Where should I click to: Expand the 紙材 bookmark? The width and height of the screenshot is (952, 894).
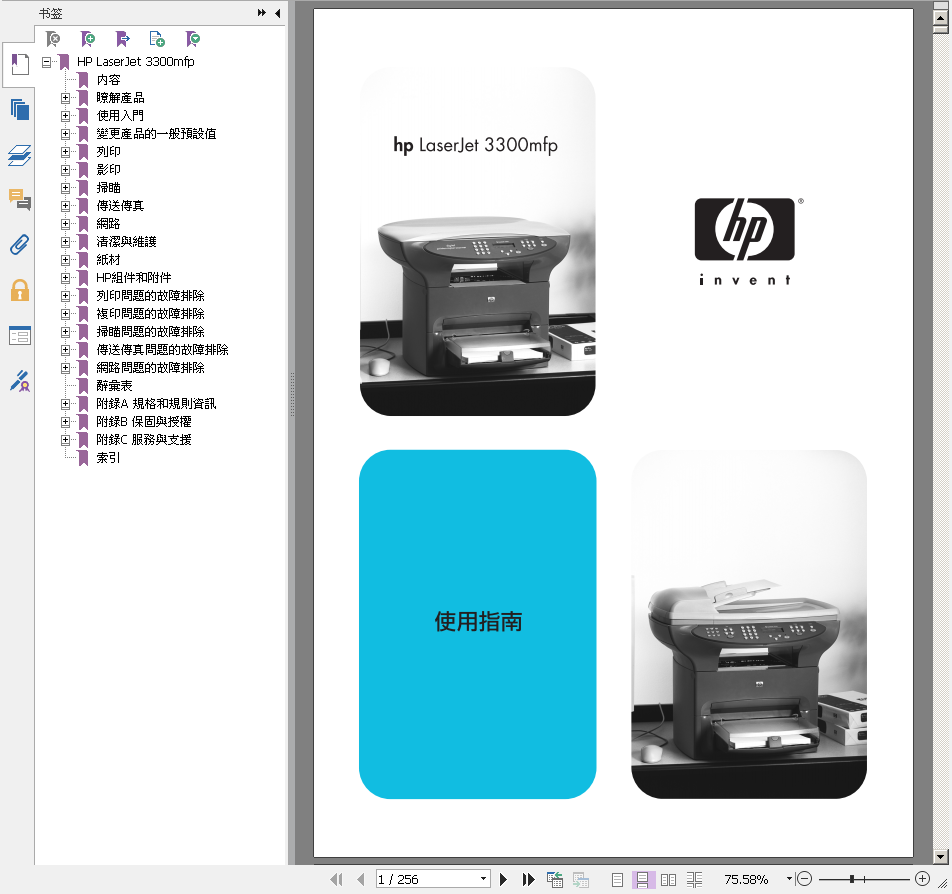pyautogui.click(x=65, y=260)
